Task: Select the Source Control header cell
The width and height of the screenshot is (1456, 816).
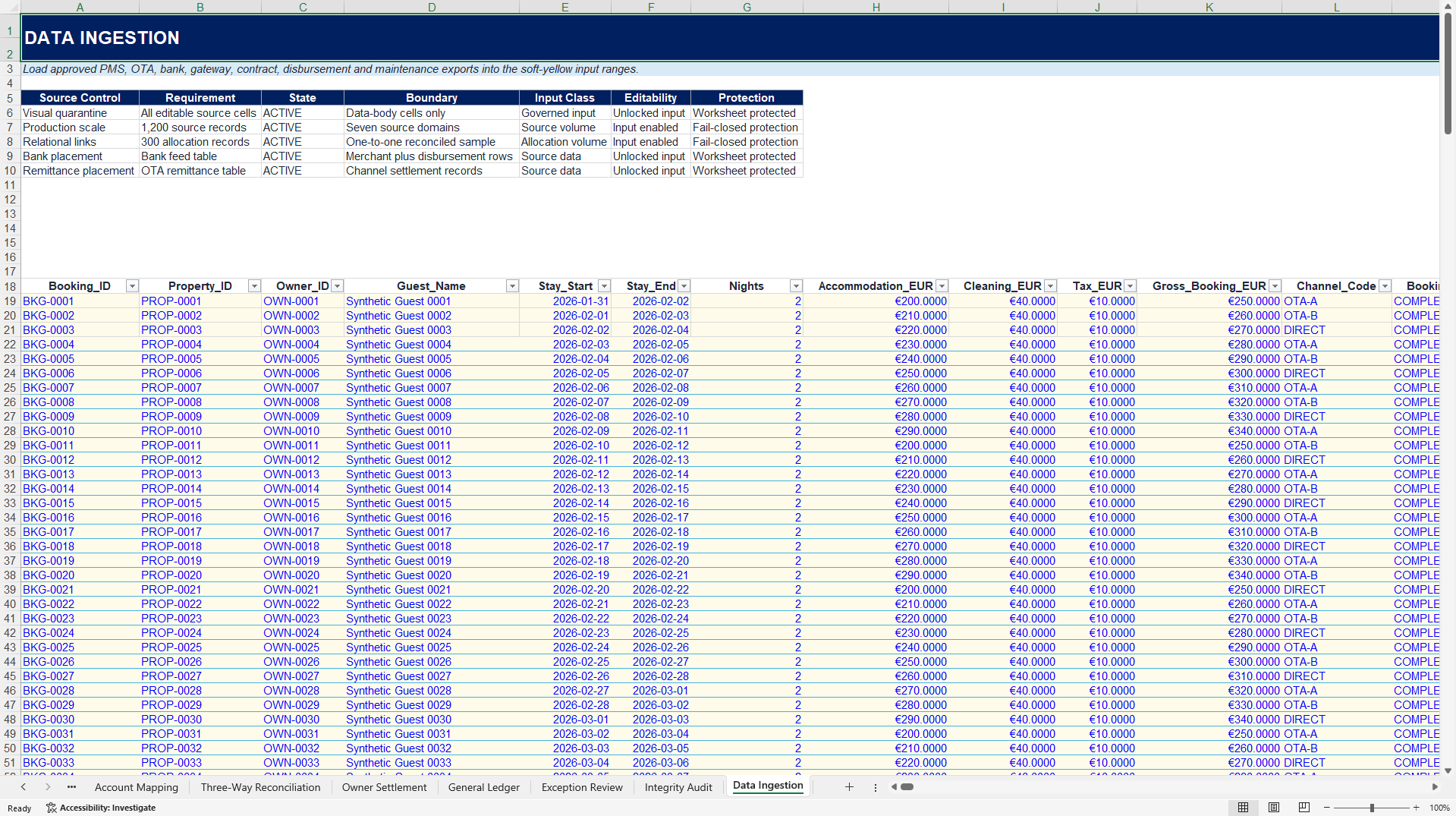Action: [x=80, y=98]
